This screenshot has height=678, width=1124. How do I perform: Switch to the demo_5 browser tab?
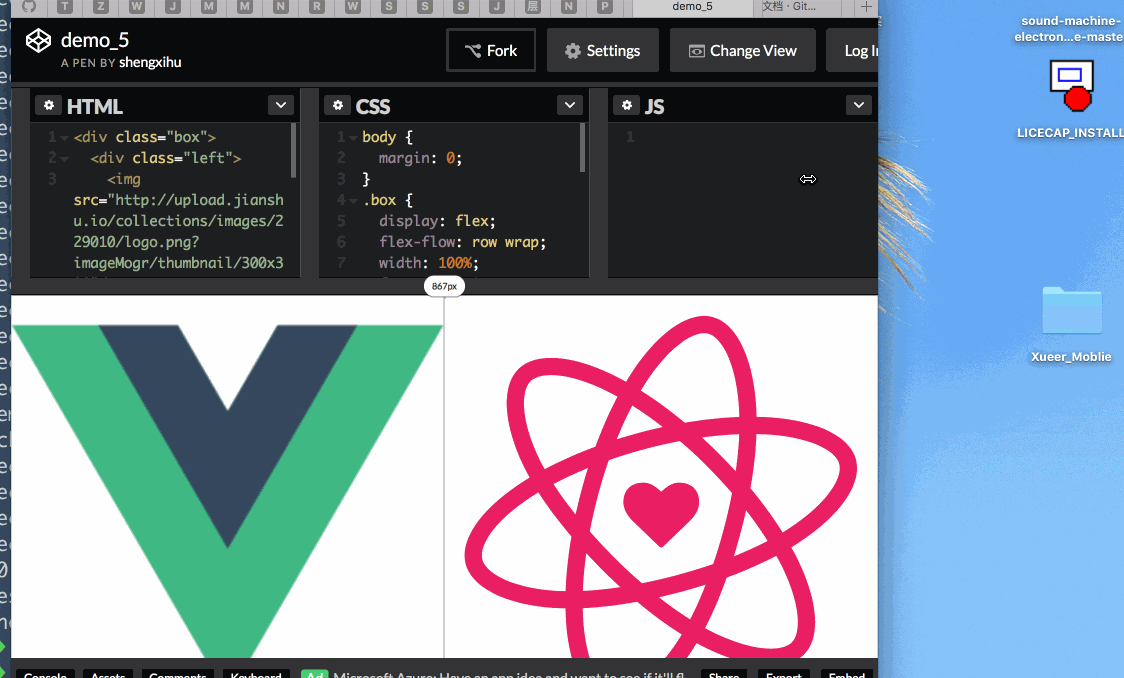[x=692, y=6]
